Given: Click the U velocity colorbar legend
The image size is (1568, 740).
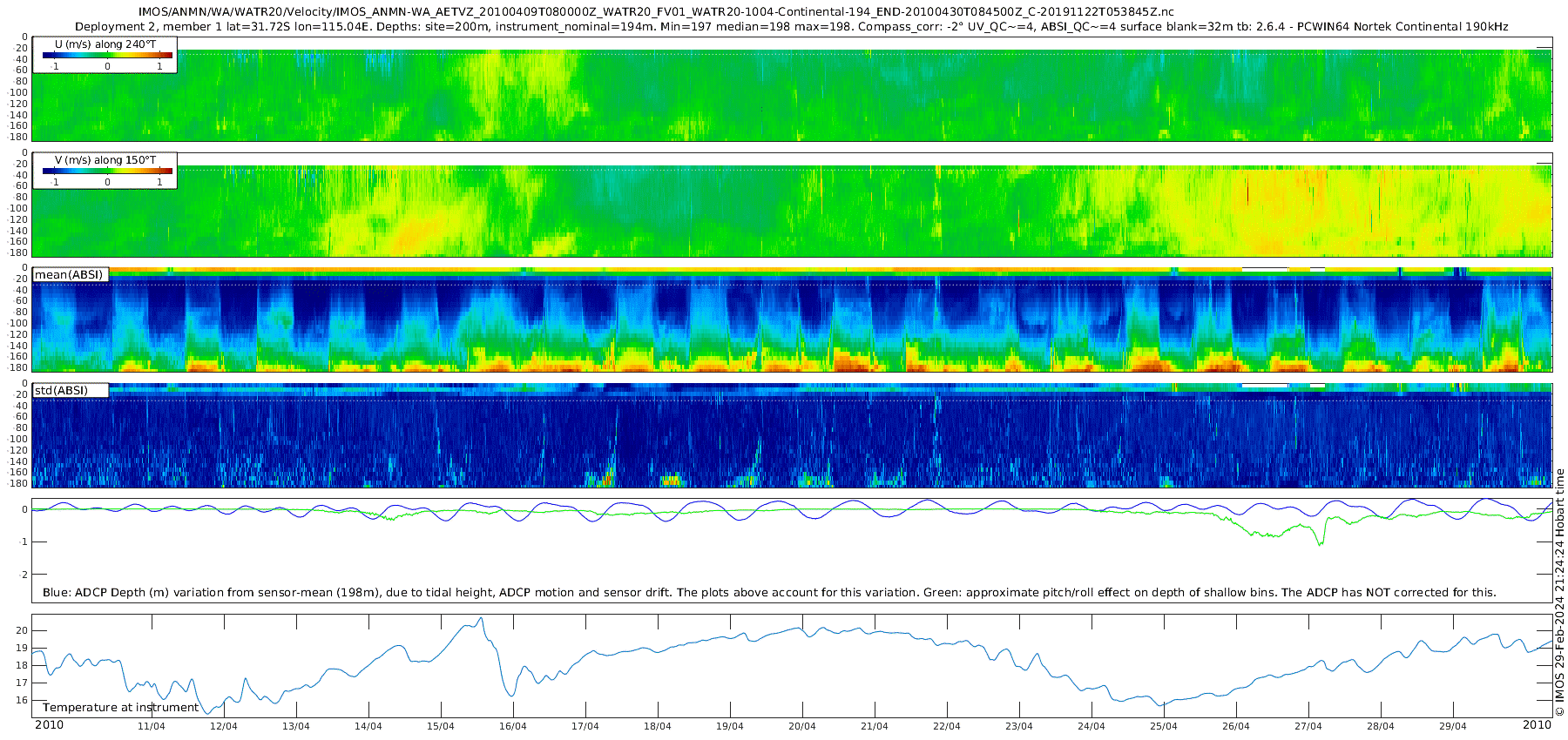Looking at the screenshot, I should pyautogui.click(x=105, y=55).
